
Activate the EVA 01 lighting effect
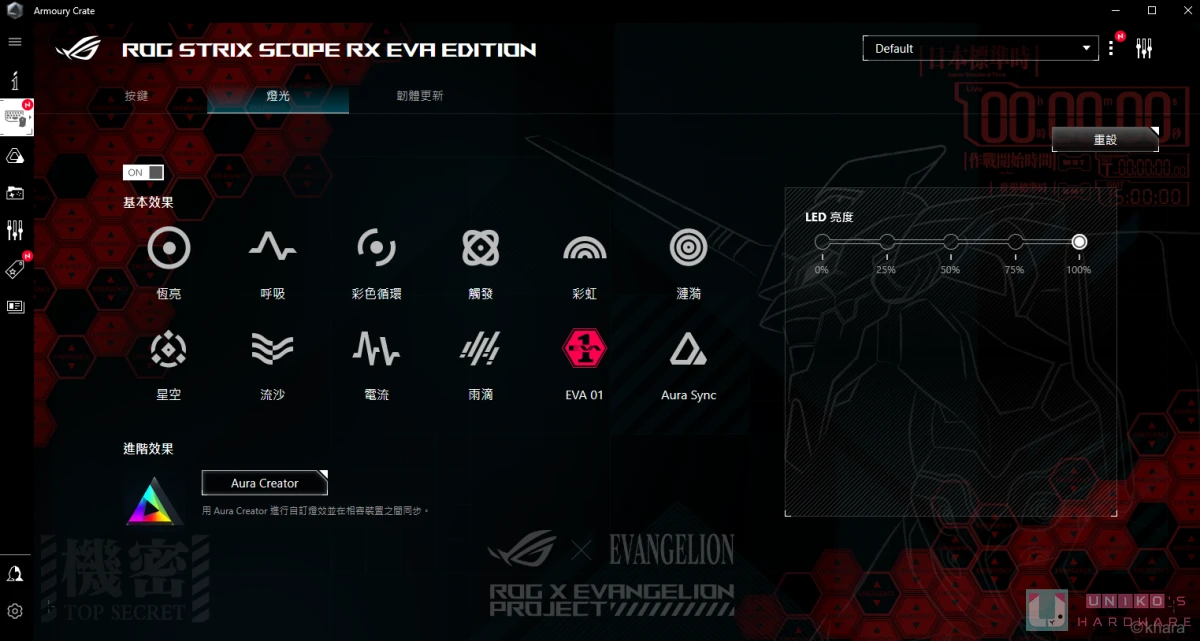(584, 348)
